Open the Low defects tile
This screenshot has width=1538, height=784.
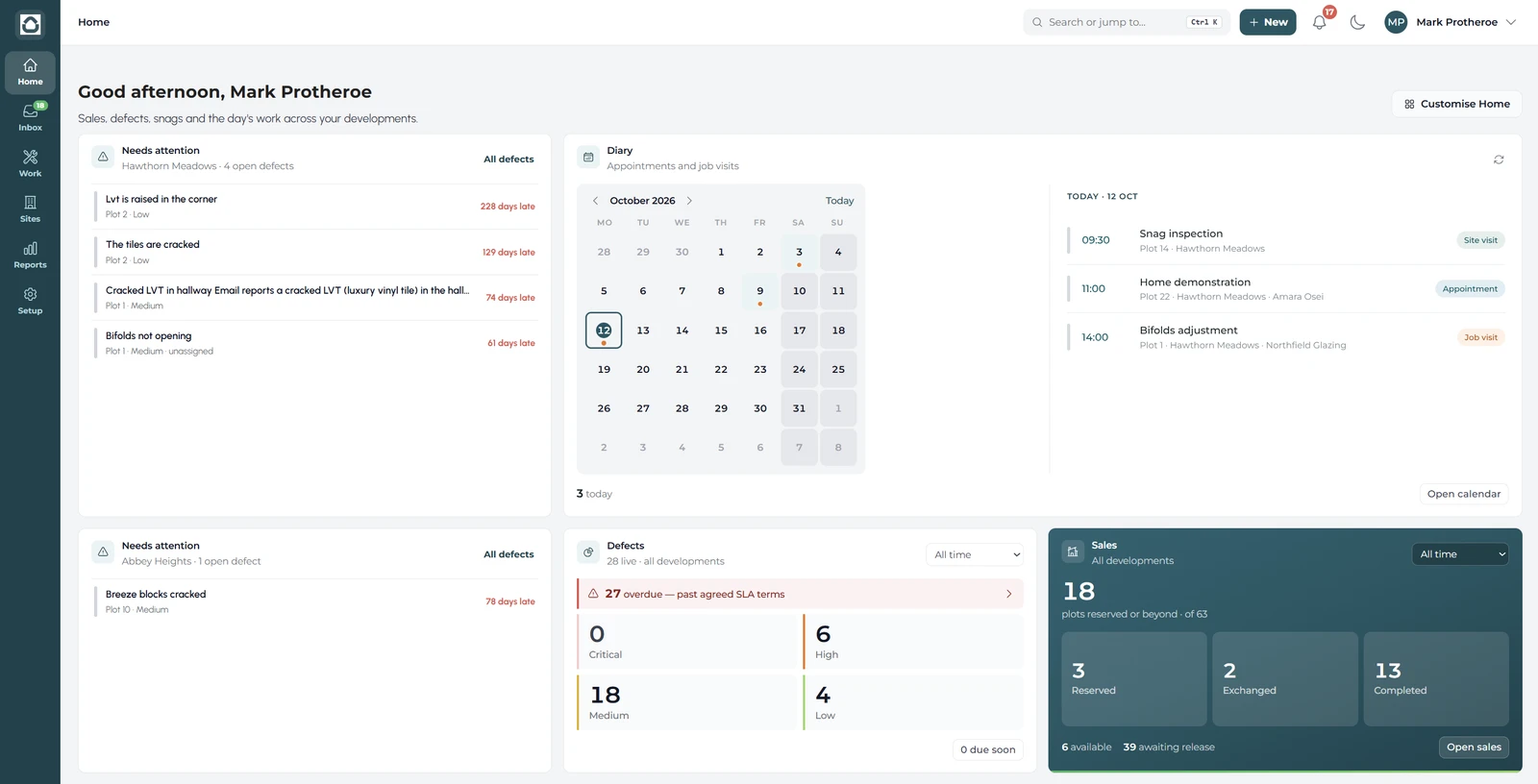tap(913, 702)
